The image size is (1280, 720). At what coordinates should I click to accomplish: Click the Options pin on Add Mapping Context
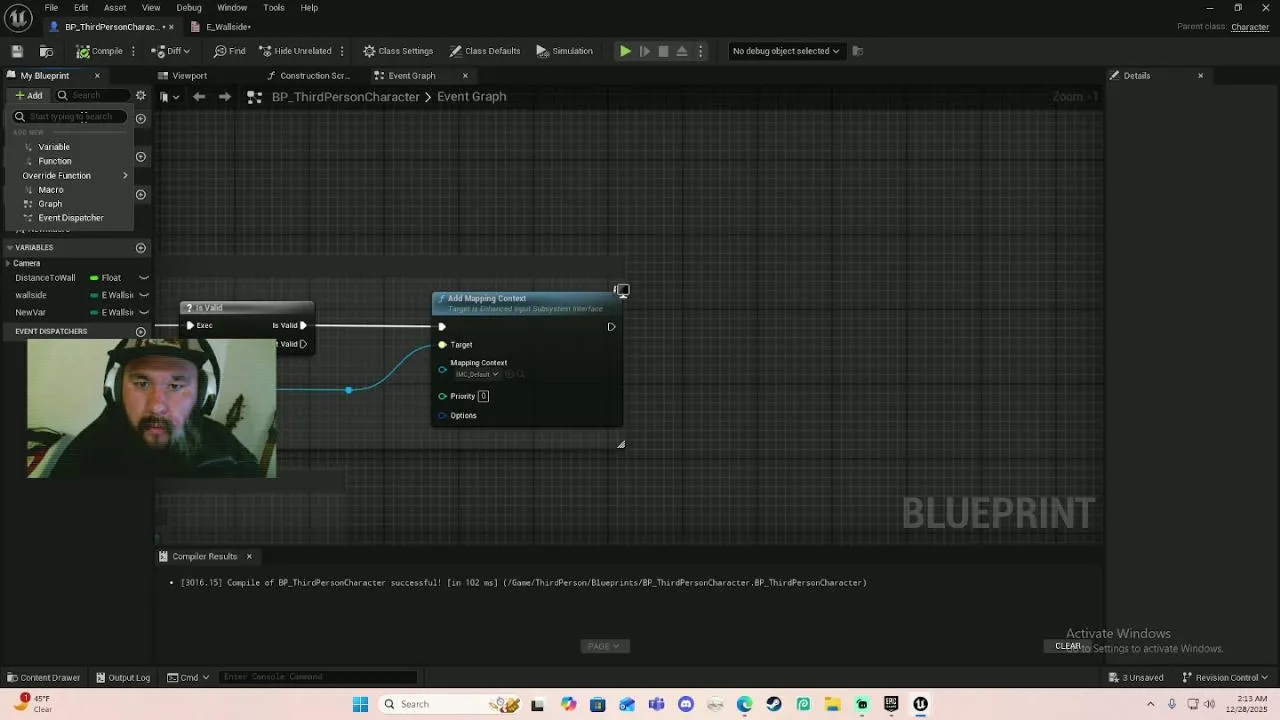pos(442,416)
